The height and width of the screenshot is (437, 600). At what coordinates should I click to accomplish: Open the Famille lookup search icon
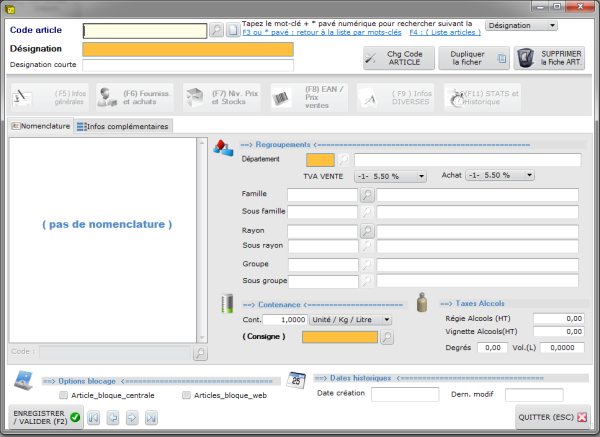pos(367,195)
